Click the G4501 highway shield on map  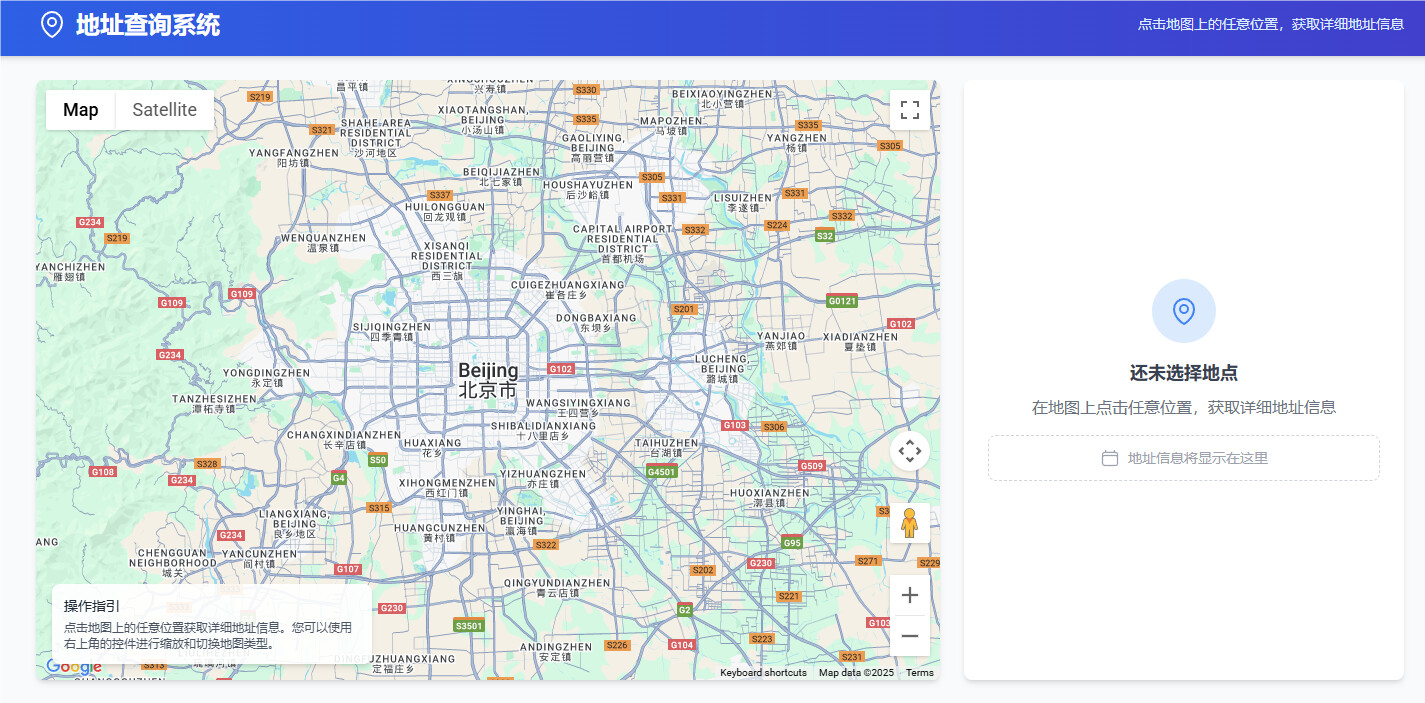click(661, 472)
